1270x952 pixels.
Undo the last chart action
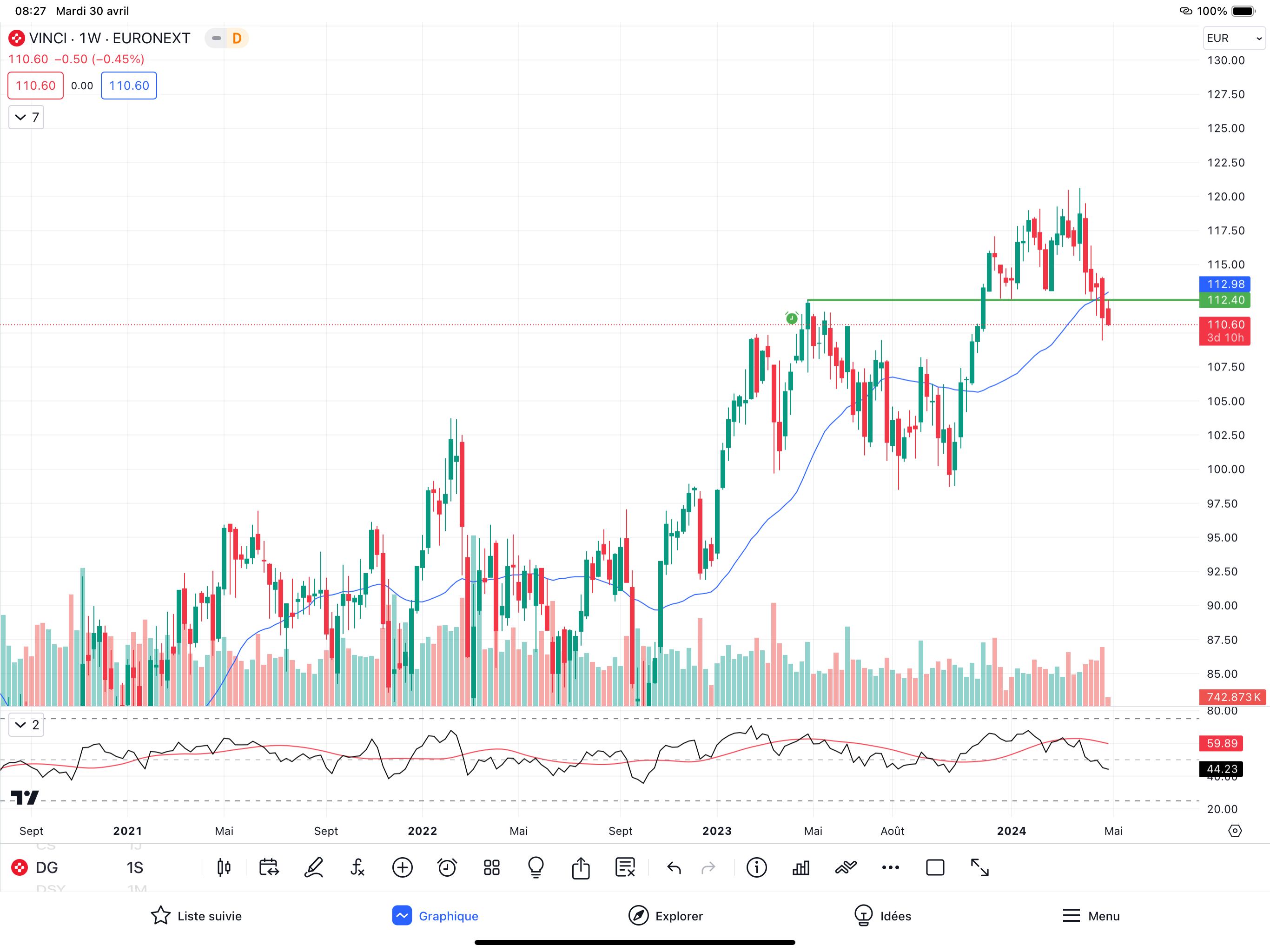click(674, 867)
